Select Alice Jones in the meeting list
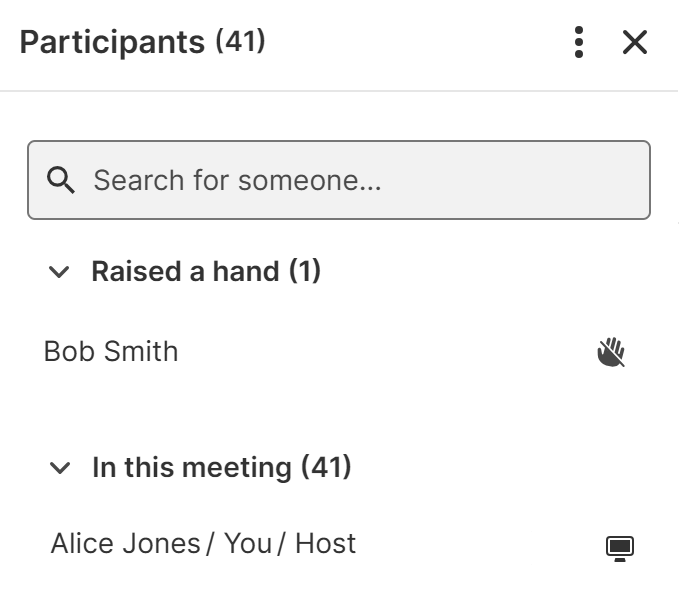 pyautogui.click(x=125, y=544)
